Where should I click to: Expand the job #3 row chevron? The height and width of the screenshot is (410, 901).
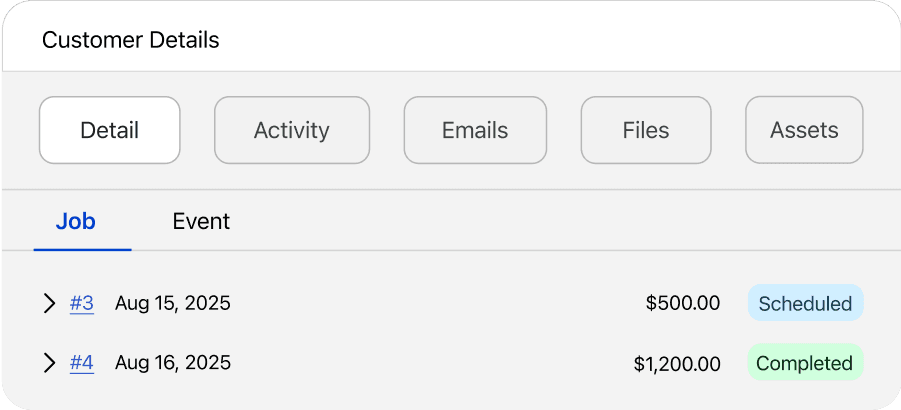(49, 303)
